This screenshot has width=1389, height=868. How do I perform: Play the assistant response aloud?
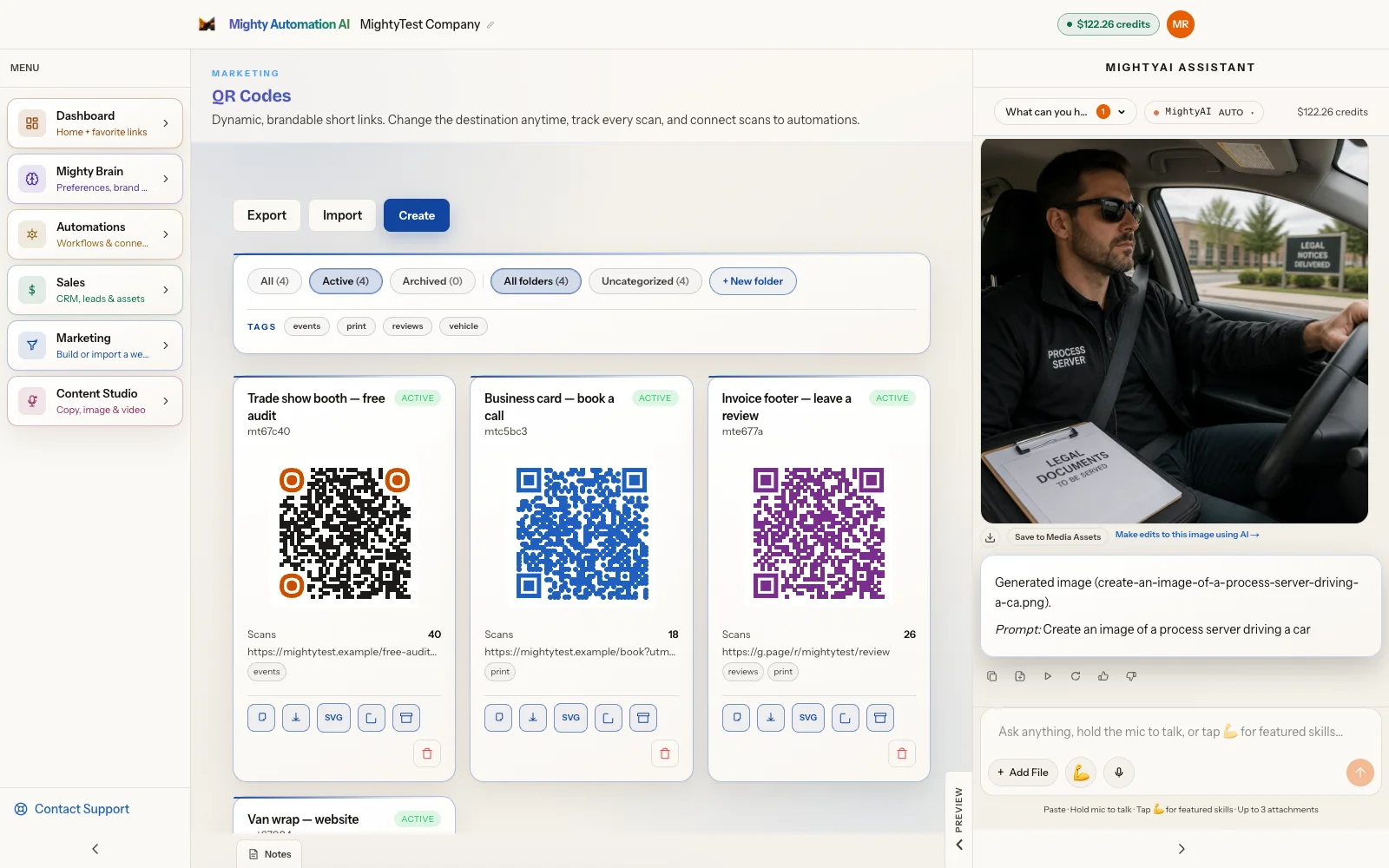[1048, 676]
